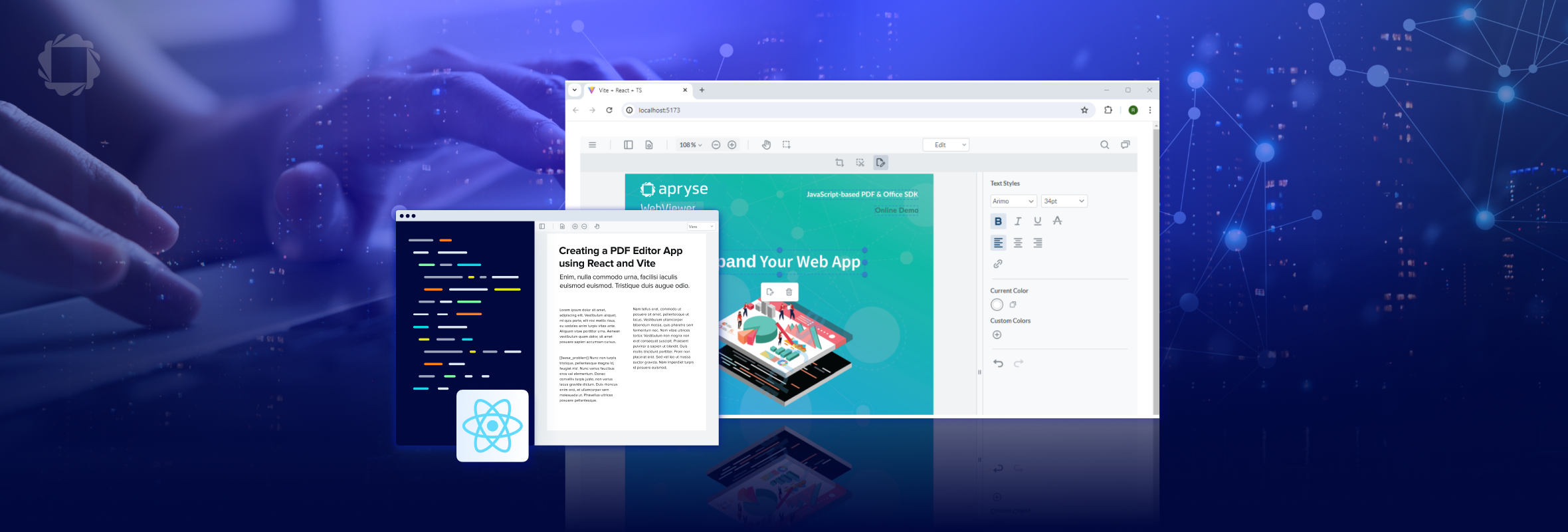Click the right panel resize handle
Image resolution: width=1568 pixels, height=532 pixels.
(x=979, y=372)
